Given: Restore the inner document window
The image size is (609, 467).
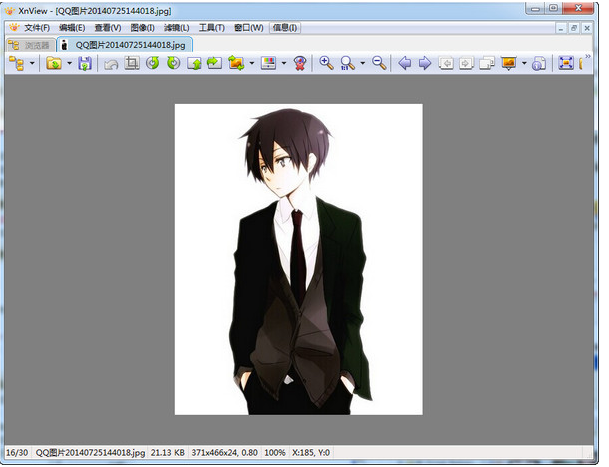Looking at the screenshot, I should pyautogui.click(x=574, y=28).
